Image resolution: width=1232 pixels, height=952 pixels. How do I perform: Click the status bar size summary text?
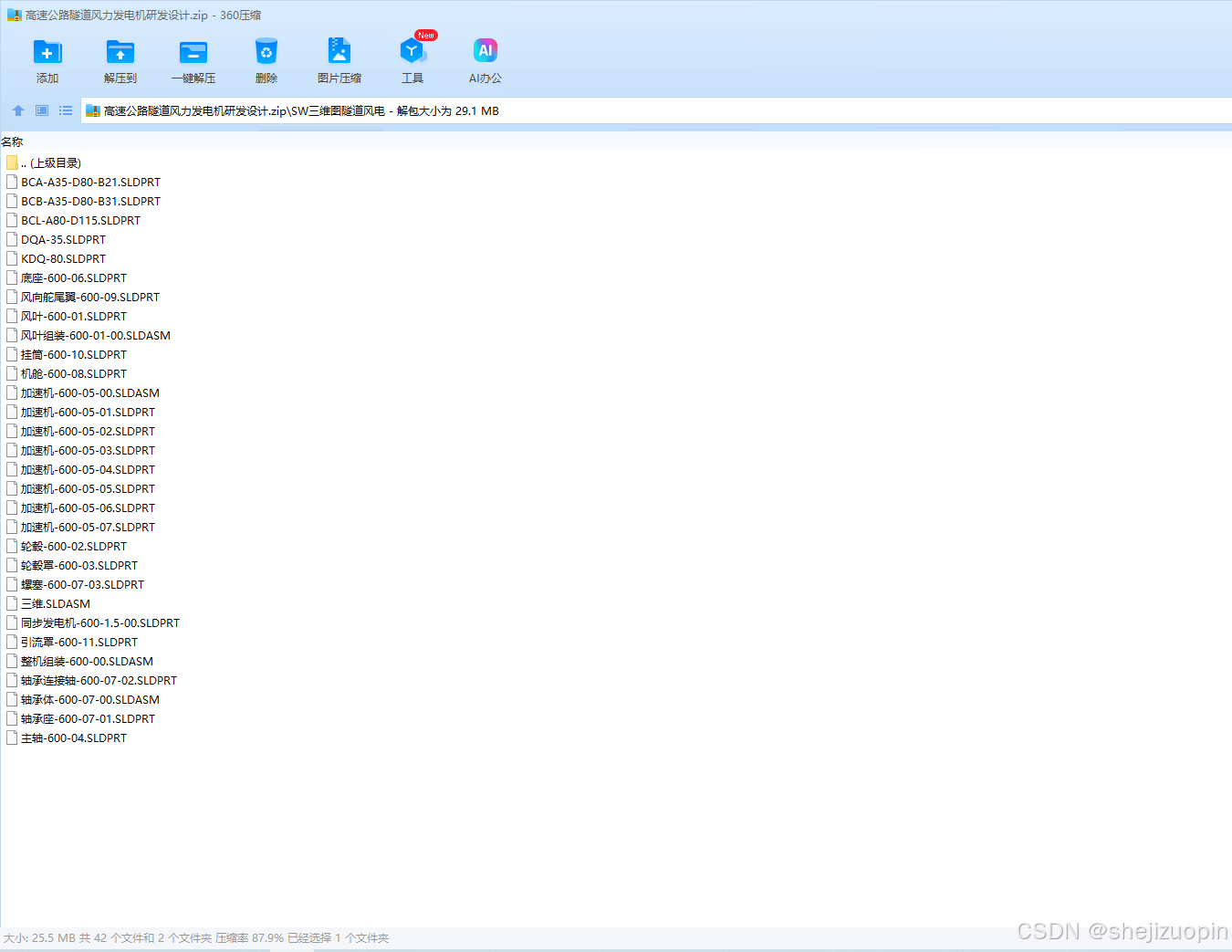196,937
